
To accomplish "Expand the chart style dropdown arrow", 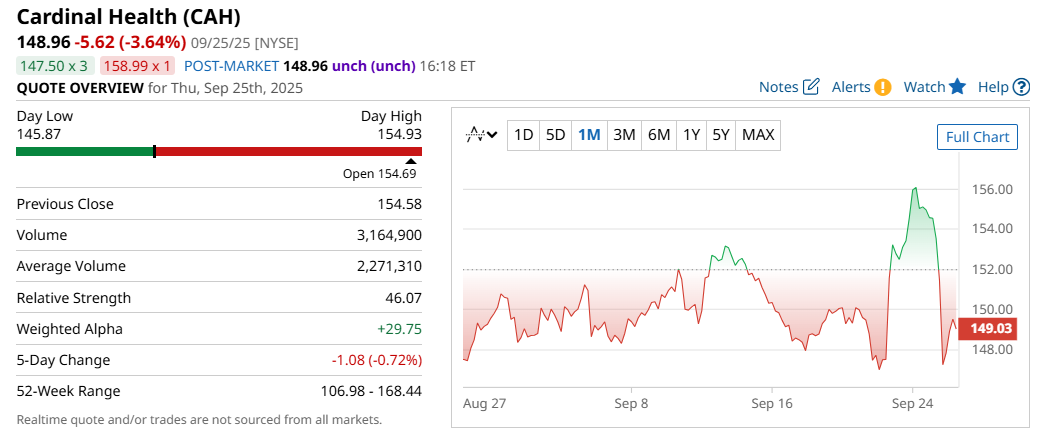I will 492,135.
